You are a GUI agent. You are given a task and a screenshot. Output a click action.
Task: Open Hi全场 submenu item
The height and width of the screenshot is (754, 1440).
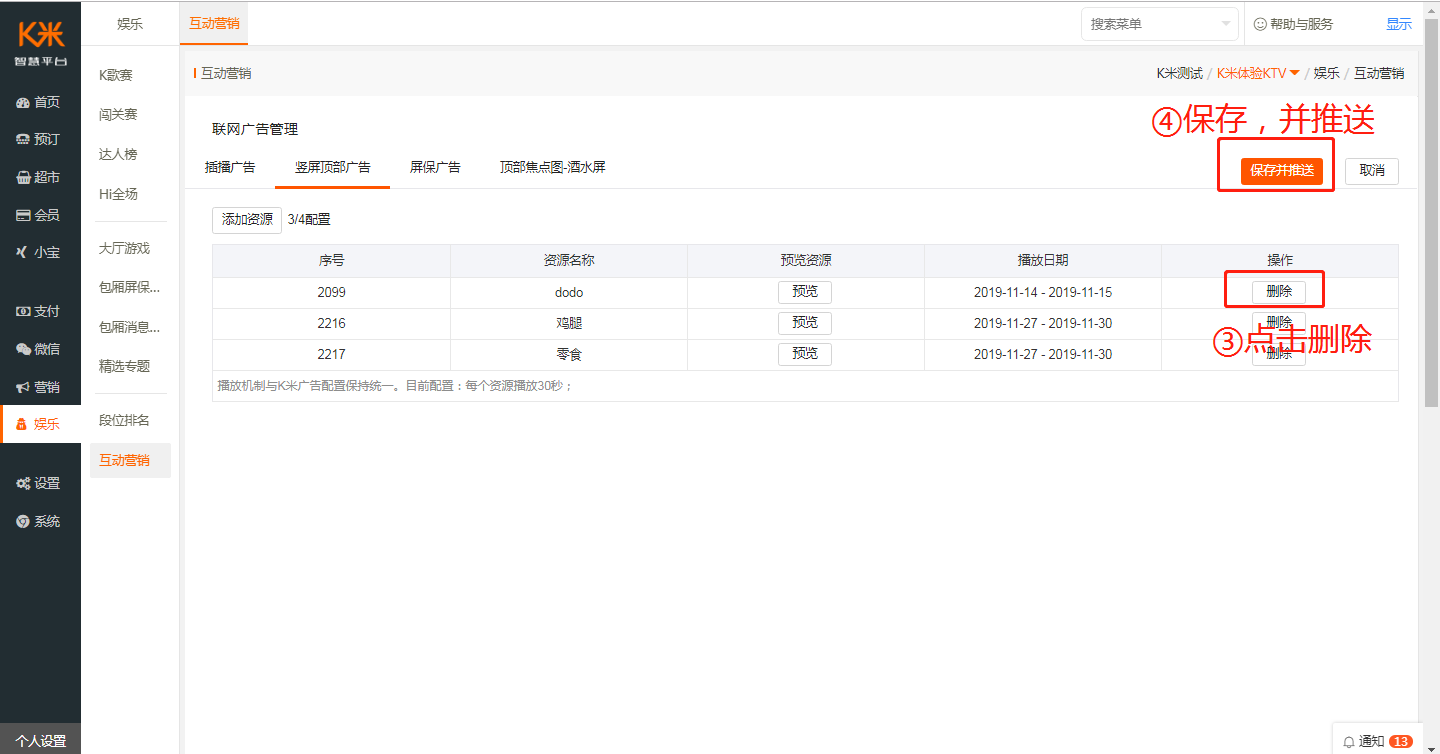pyautogui.click(x=118, y=194)
